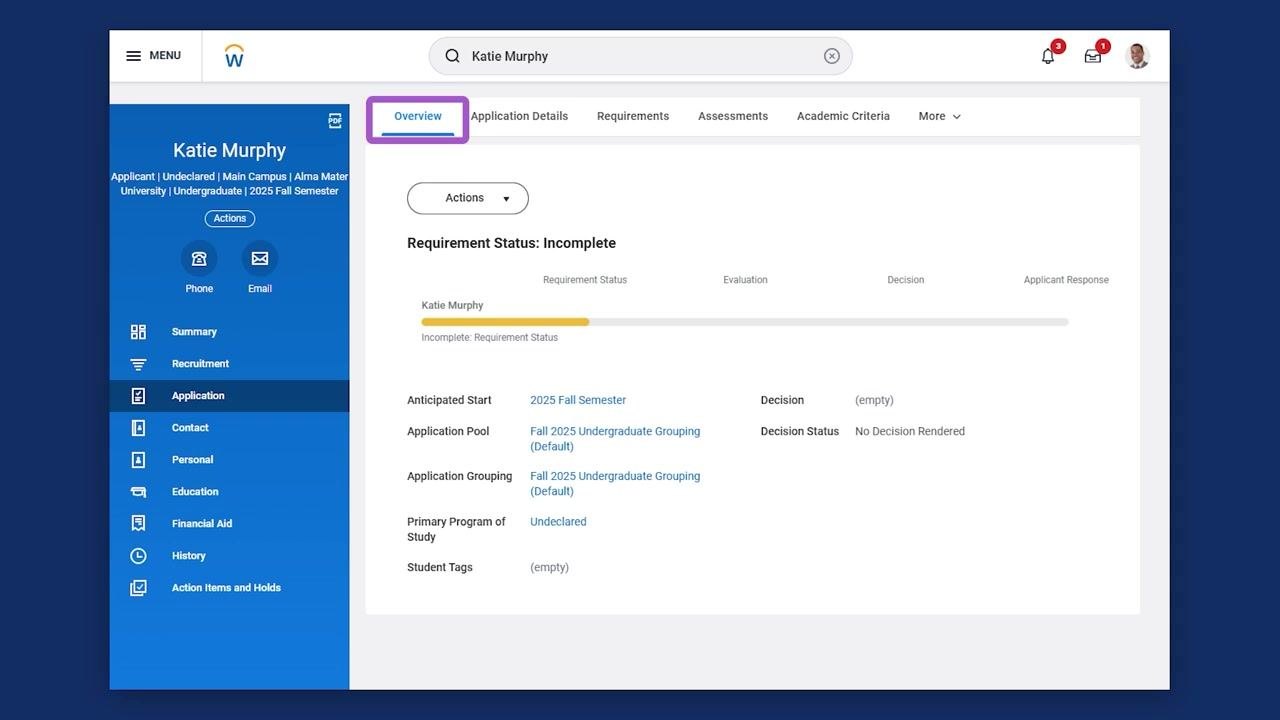Click the Decision stage label above progress bar

pos(905,280)
